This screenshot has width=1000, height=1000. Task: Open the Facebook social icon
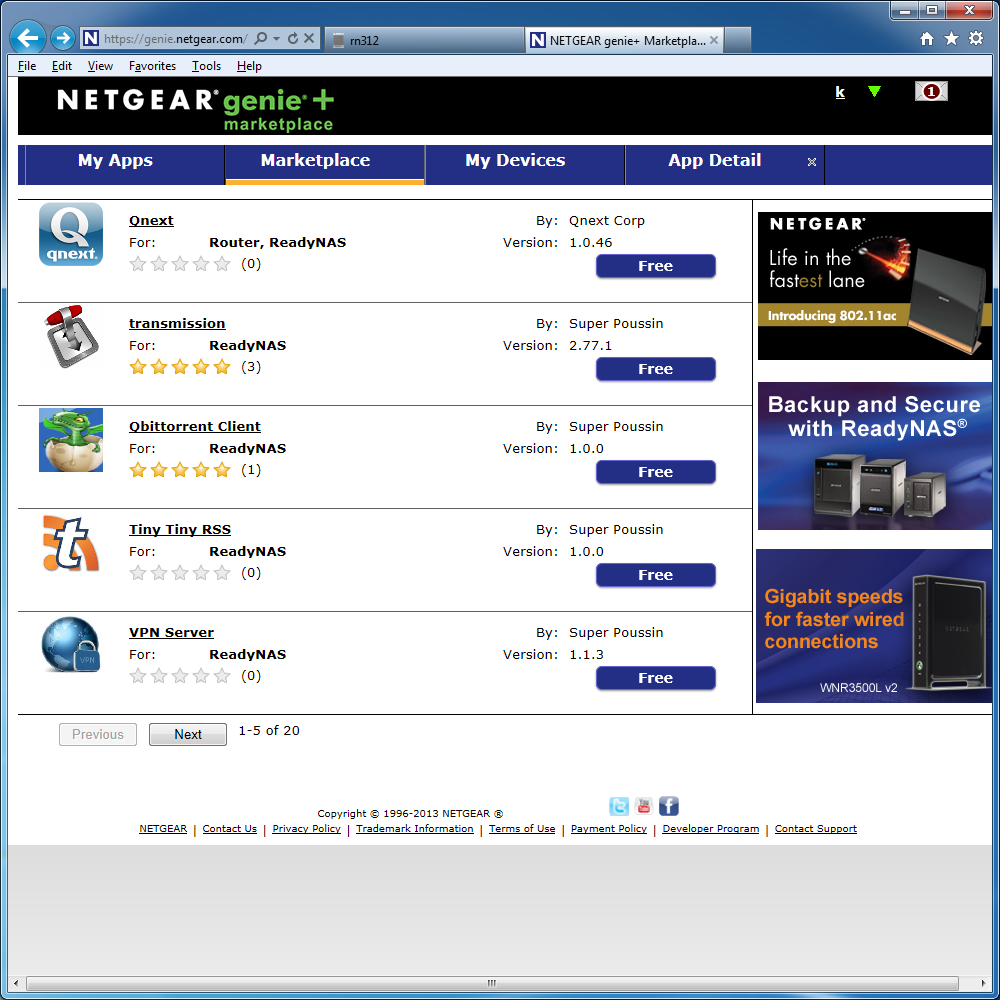[668, 806]
